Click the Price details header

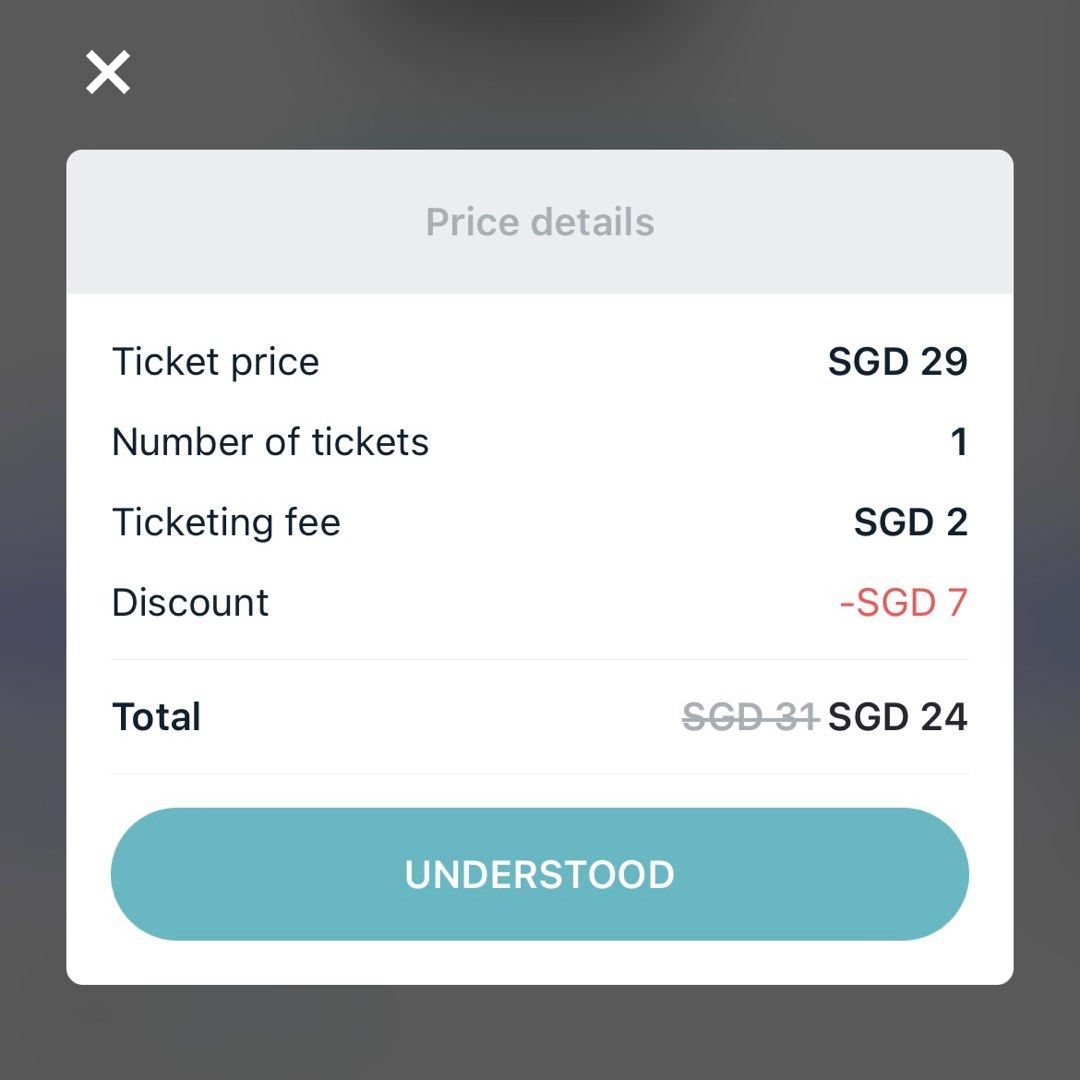point(540,221)
